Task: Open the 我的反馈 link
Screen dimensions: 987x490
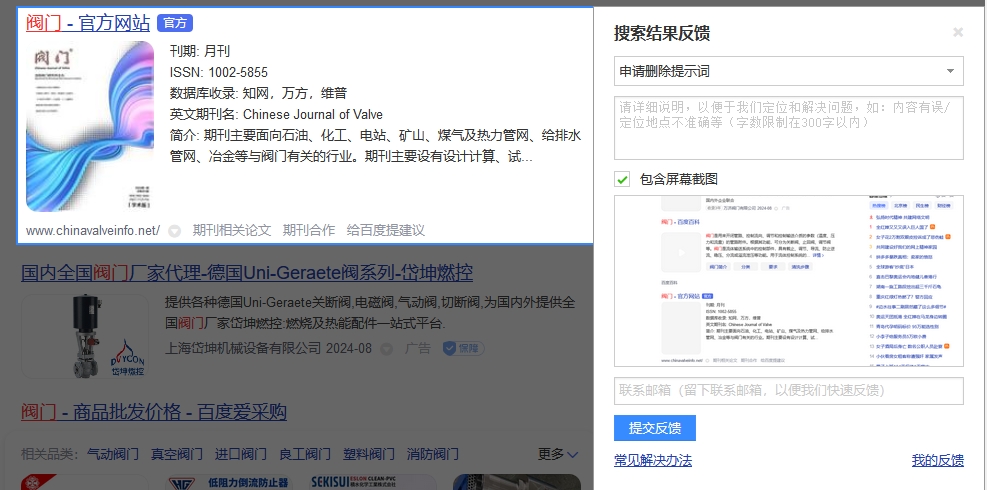Action: coord(937,460)
